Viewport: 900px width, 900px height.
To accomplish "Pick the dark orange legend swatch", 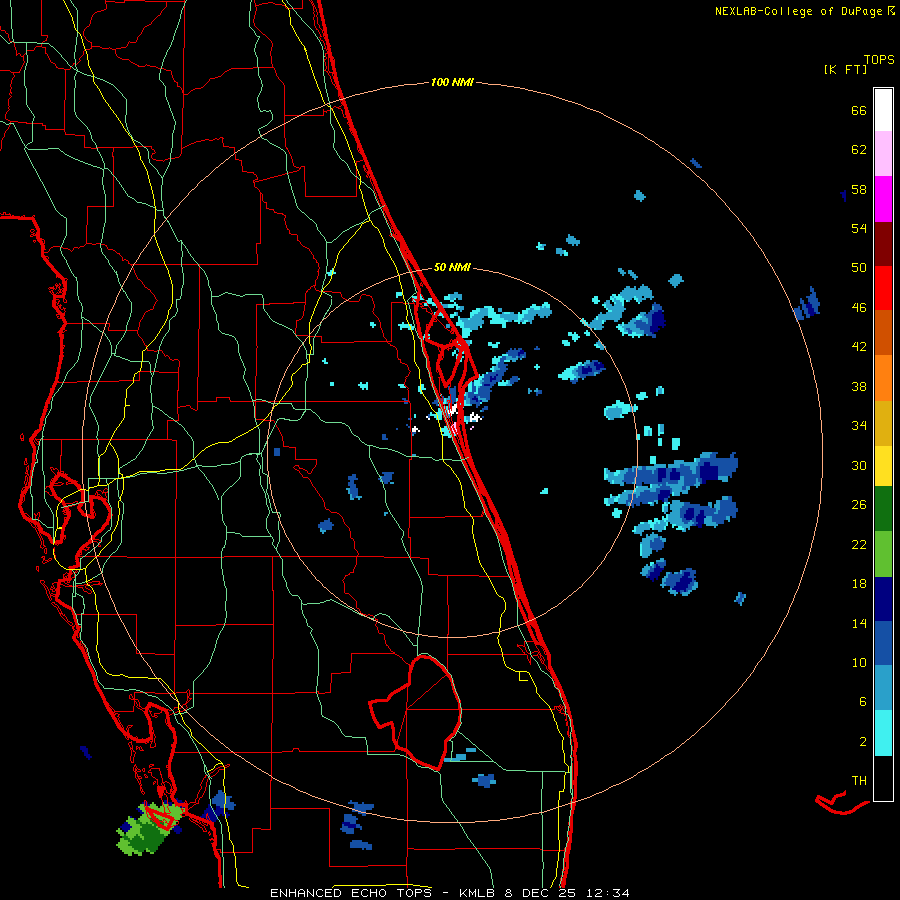I will 883,333.
